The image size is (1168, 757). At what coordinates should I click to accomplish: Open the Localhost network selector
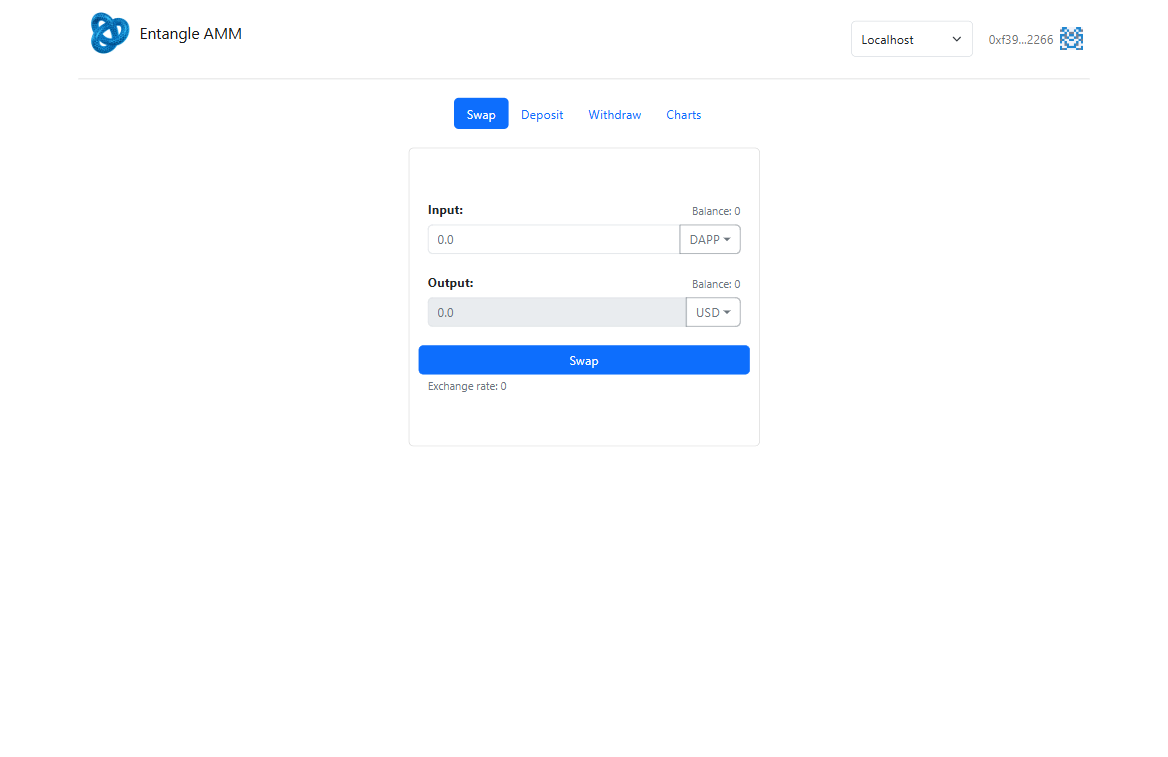(x=910, y=39)
